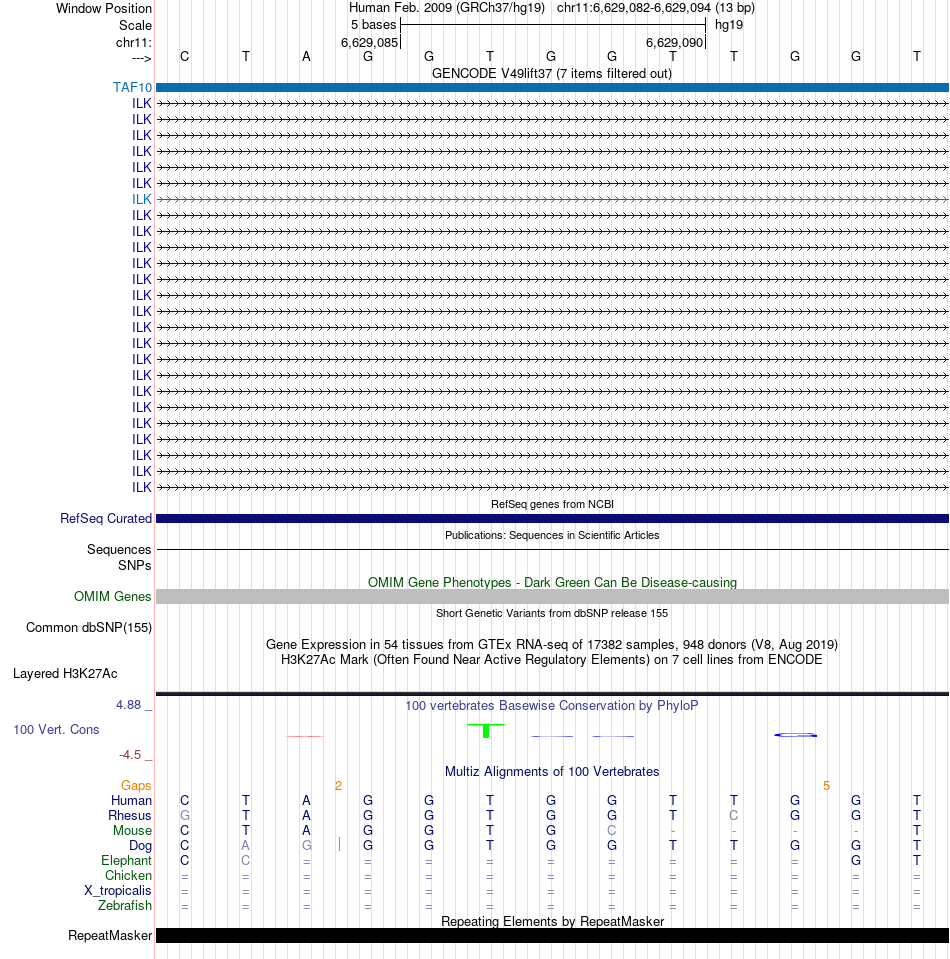The height and width of the screenshot is (959, 950).
Task: Click the orange Gaps label
Action: click(x=136, y=785)
